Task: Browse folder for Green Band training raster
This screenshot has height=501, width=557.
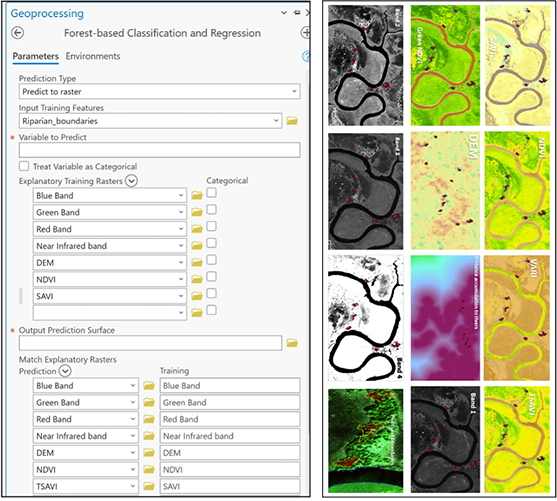Action: pyautogui.click(x=197, y=212)
